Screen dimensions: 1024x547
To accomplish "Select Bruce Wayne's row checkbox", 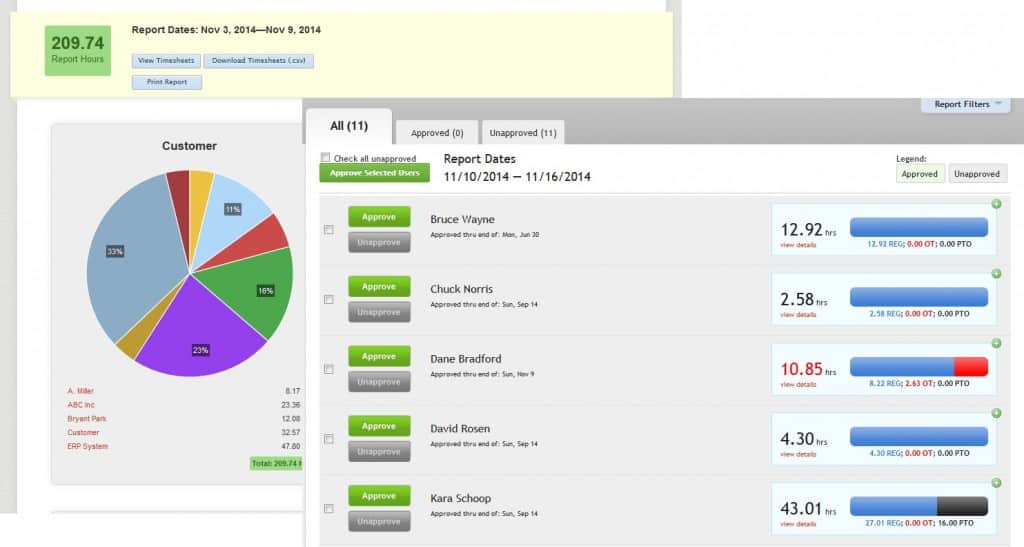I will point(328,230).
